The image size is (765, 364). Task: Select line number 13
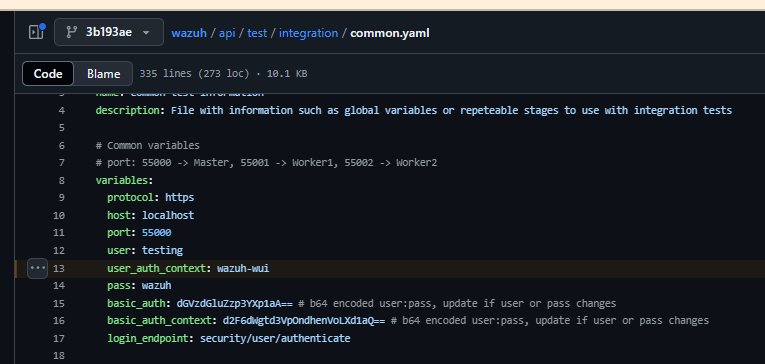(x=59, y=268)
